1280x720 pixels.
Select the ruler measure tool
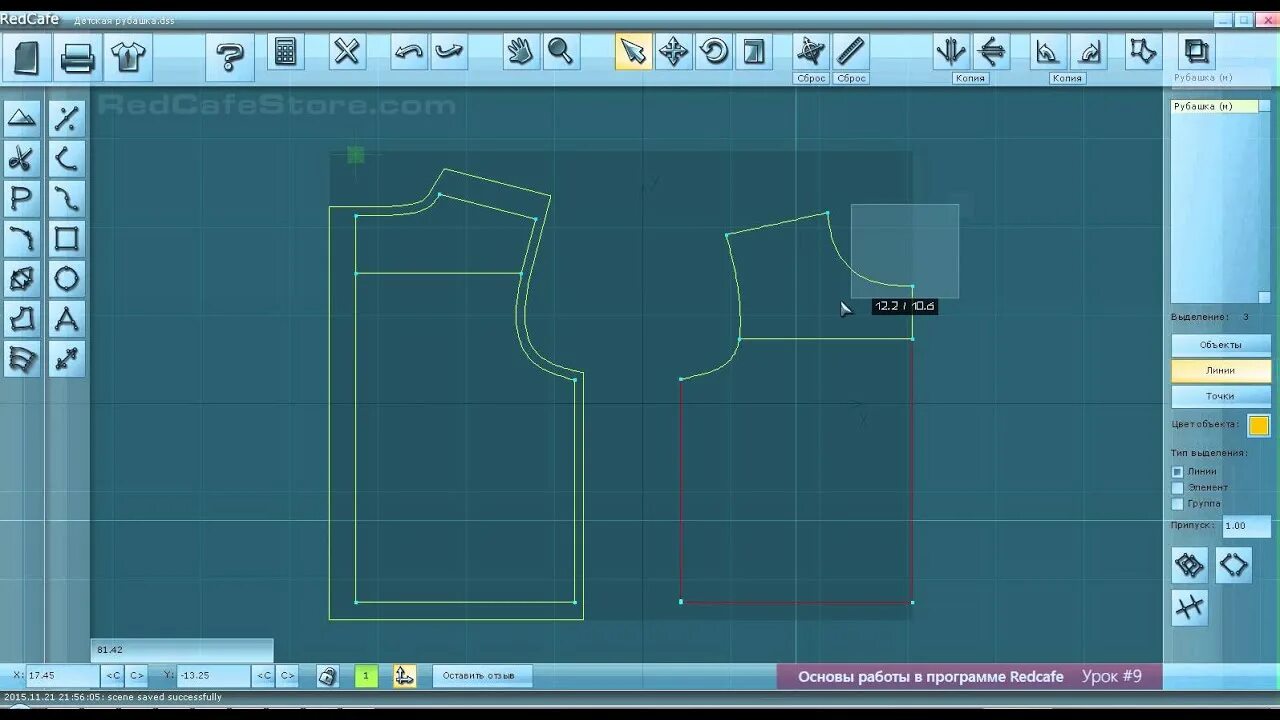[x=850, y=52]
